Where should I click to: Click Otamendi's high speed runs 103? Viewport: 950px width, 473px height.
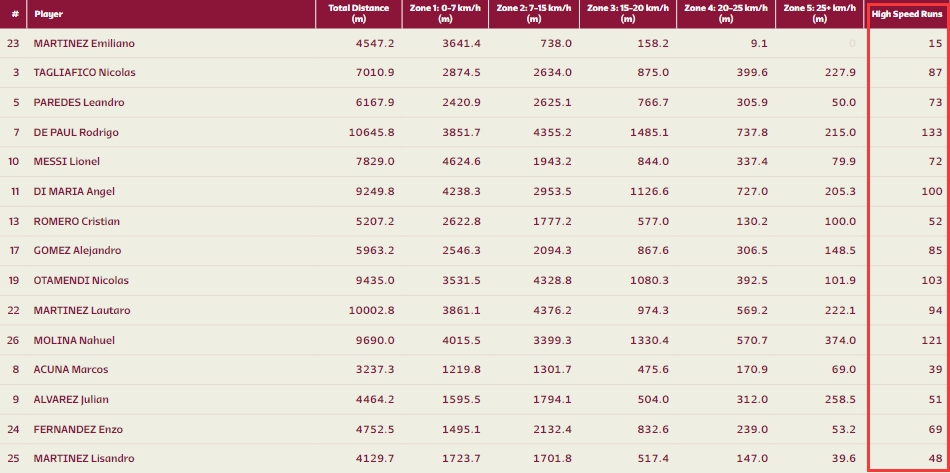(x=932, y=280)
